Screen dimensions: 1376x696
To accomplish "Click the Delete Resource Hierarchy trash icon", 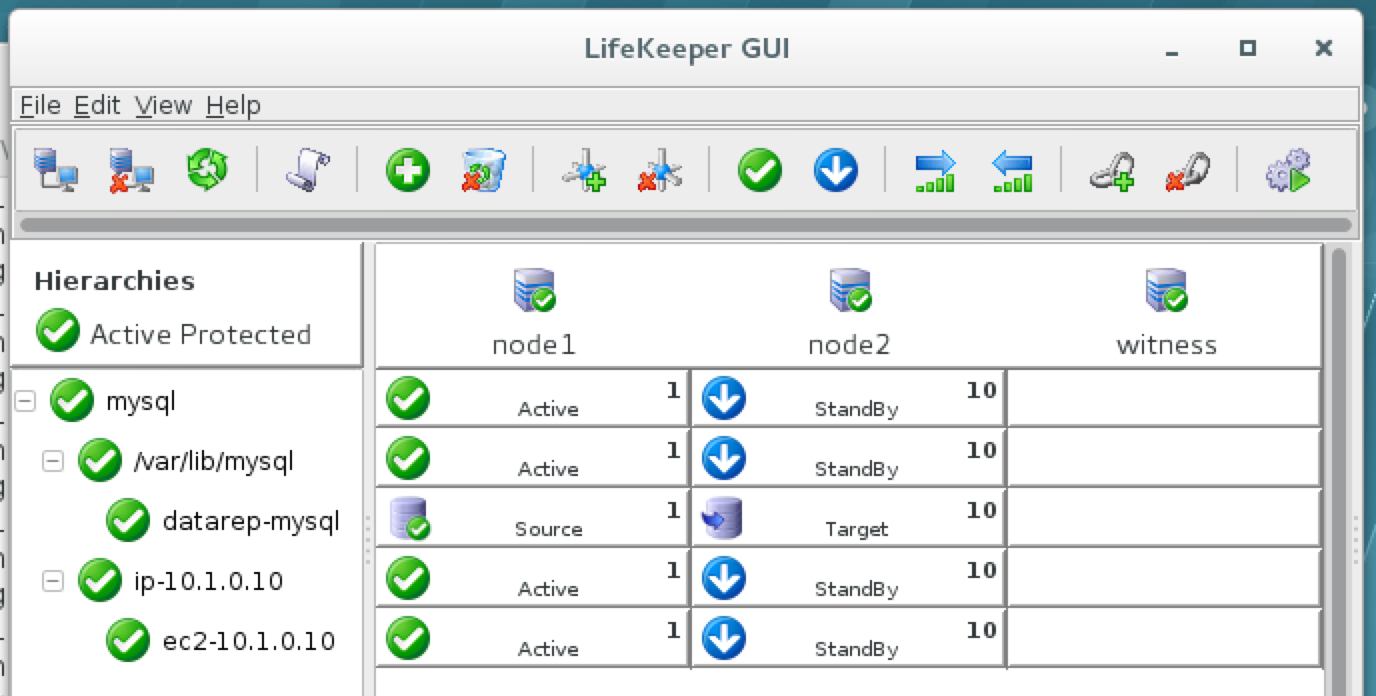I will tap(483, 170).
